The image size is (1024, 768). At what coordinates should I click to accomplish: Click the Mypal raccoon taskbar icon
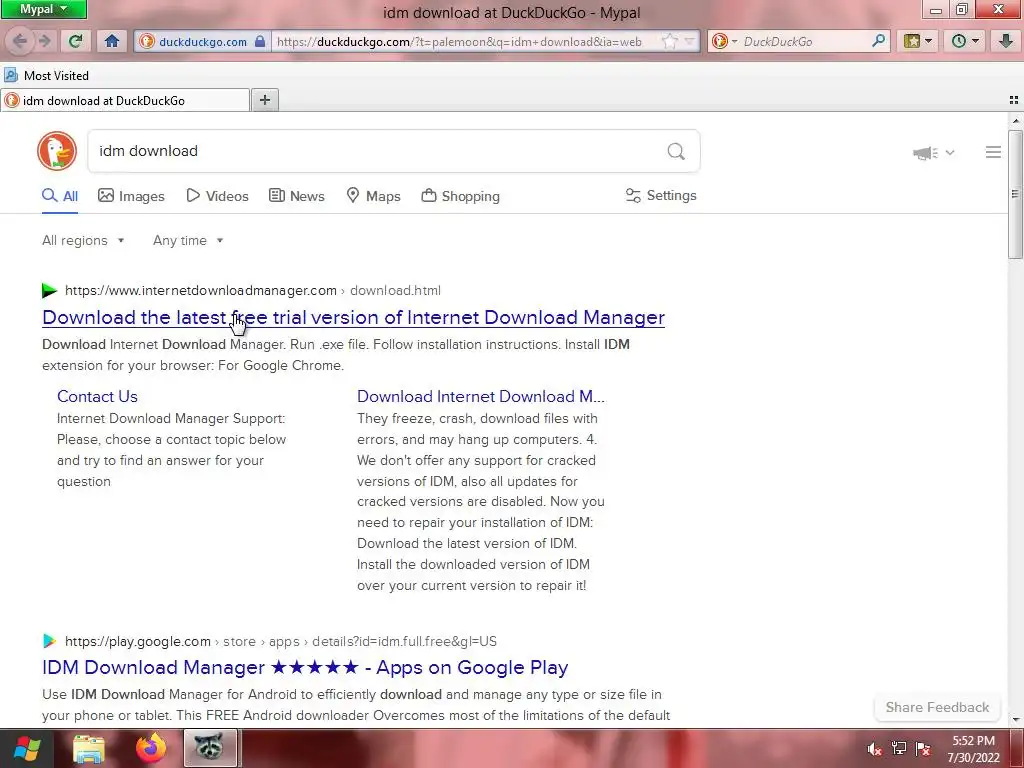tap(210, 748)
